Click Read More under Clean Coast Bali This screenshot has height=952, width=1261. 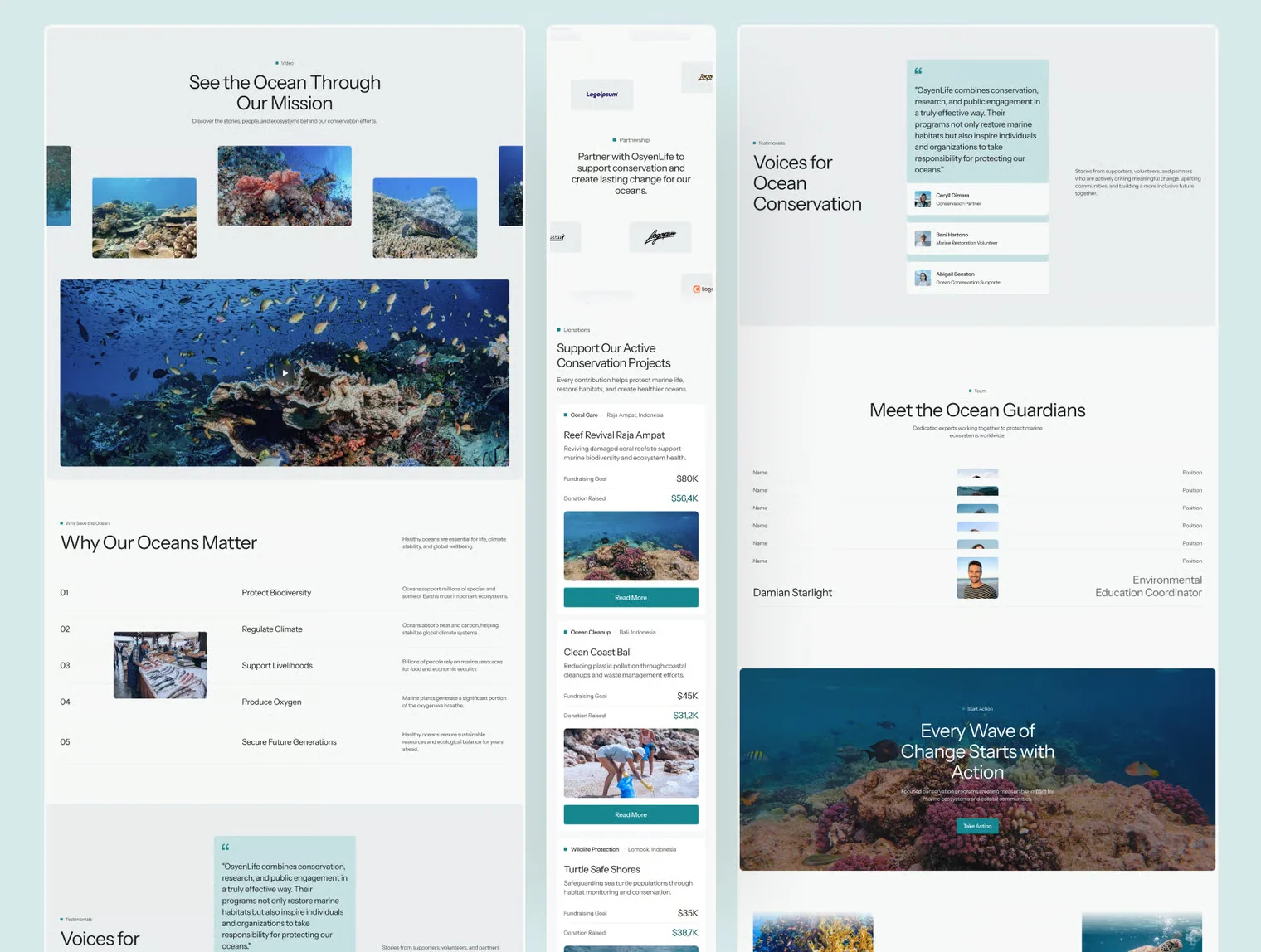tap(630, 814)
